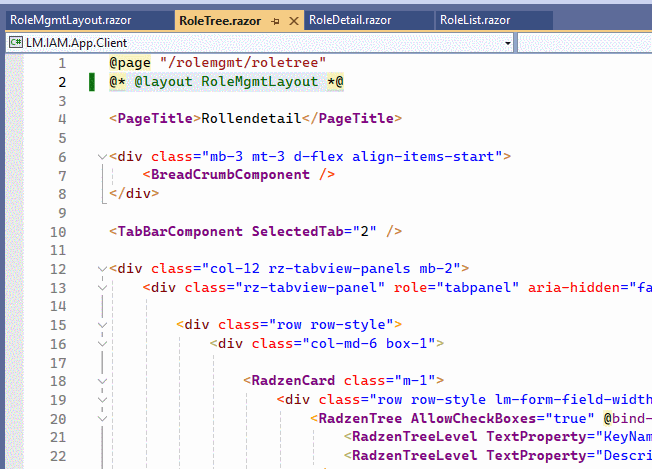Collapse the RadzenCard block on line 18
Image resolution: width=652 pixels, height=469 pixels.
[x=102, y=381]
